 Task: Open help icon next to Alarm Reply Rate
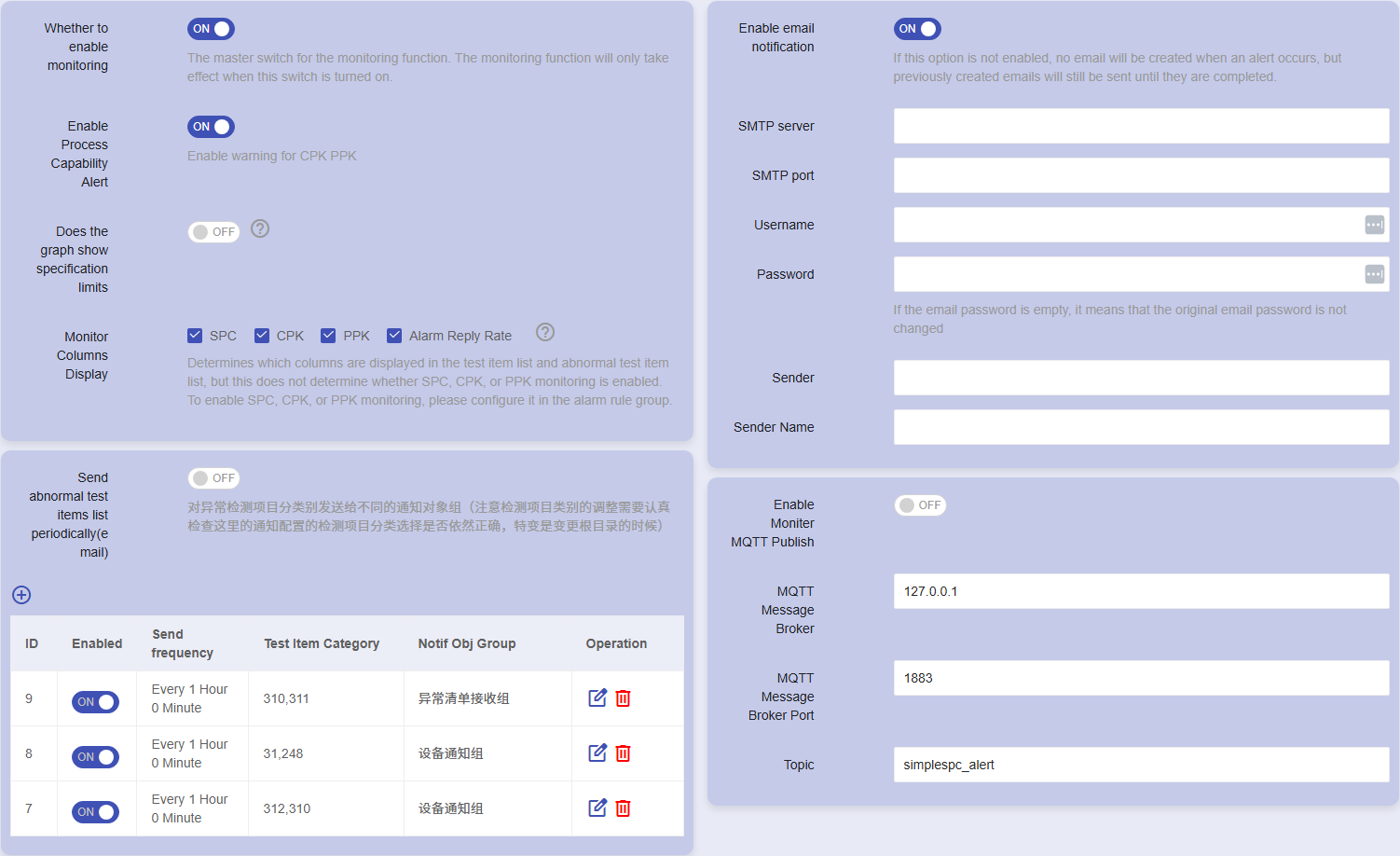545,333
